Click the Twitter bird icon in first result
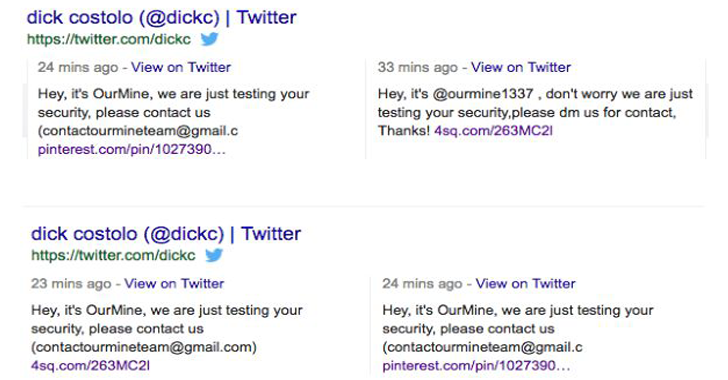The image size is (728, 380). coord(209,39)
